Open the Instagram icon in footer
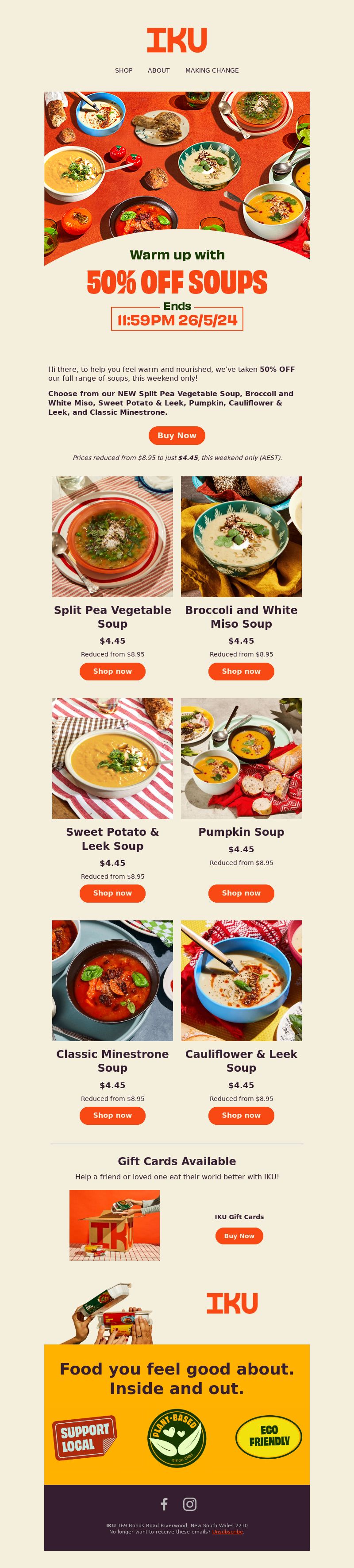The height and width of the screenshot is (1568, 354). point(190,1504)
